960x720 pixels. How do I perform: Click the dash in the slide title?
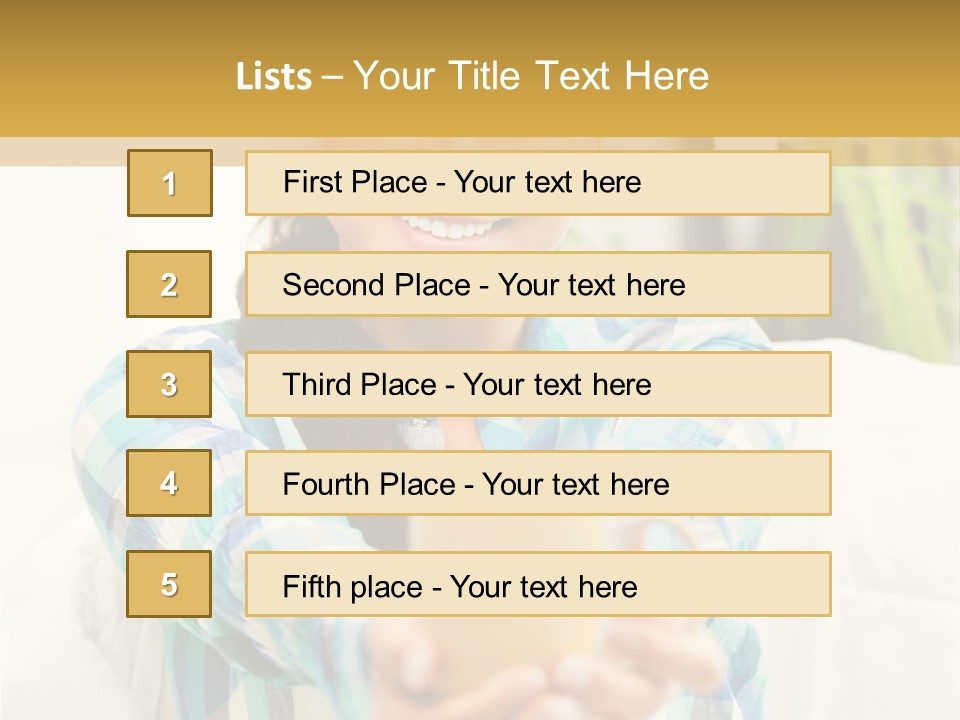click(x=332, y=77)
